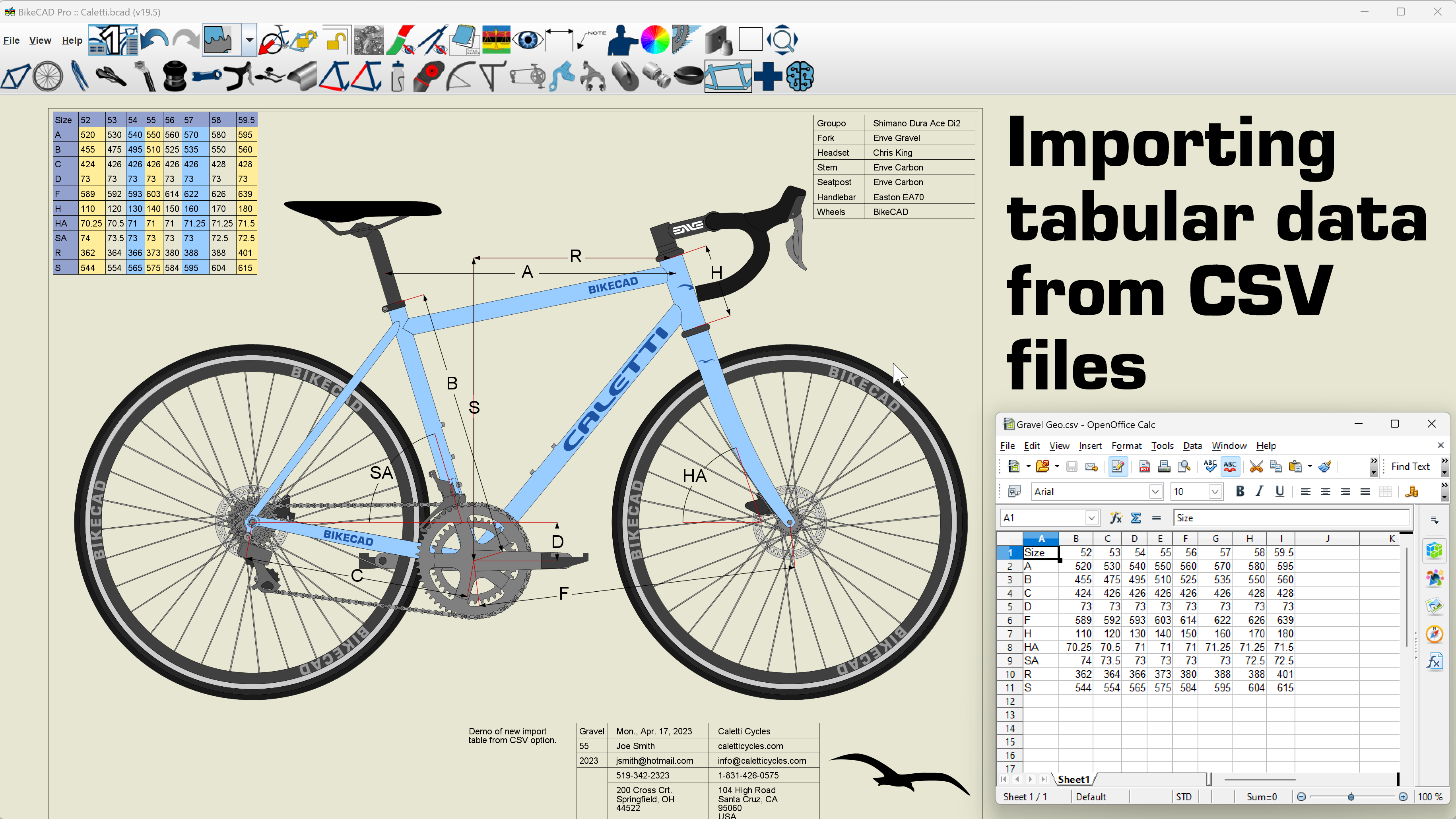Image resolution: width=1456 pixels, height=819 pixels.
Task: Select the dimension line tool in BikeCAD
Action: [559, 40]
